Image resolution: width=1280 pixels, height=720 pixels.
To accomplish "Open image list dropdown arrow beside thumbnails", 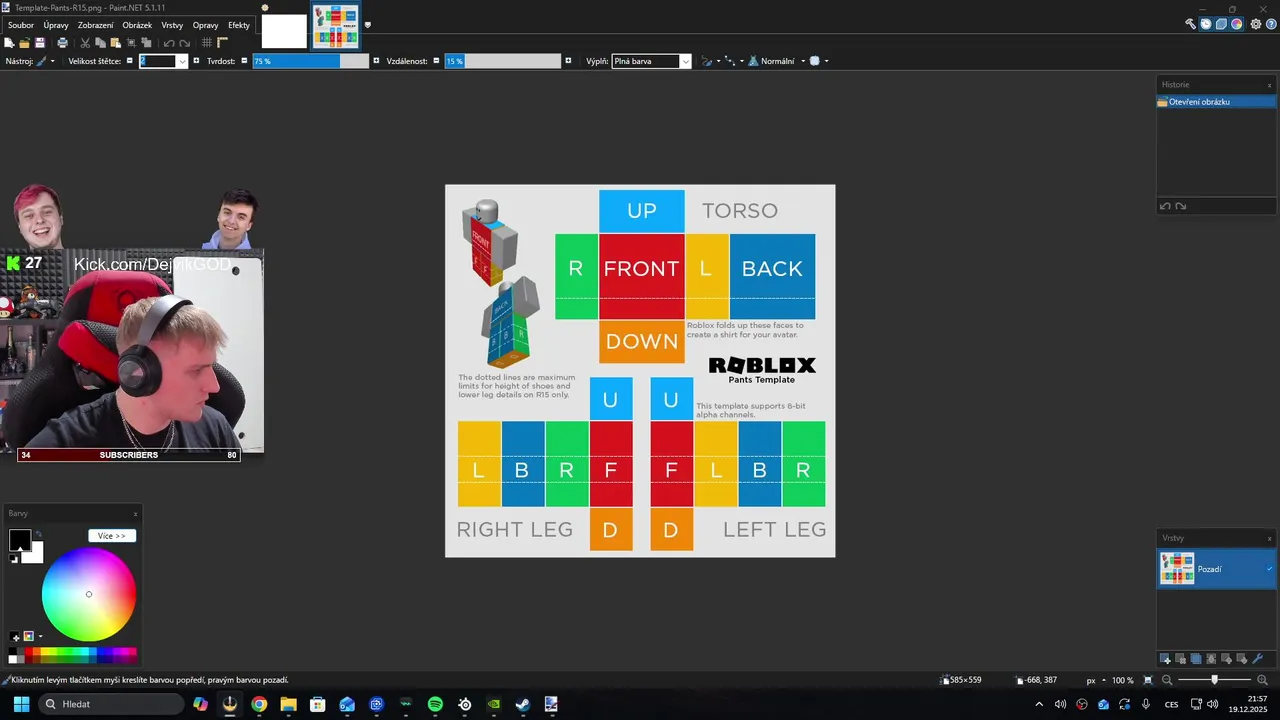I will click(368, 25).
